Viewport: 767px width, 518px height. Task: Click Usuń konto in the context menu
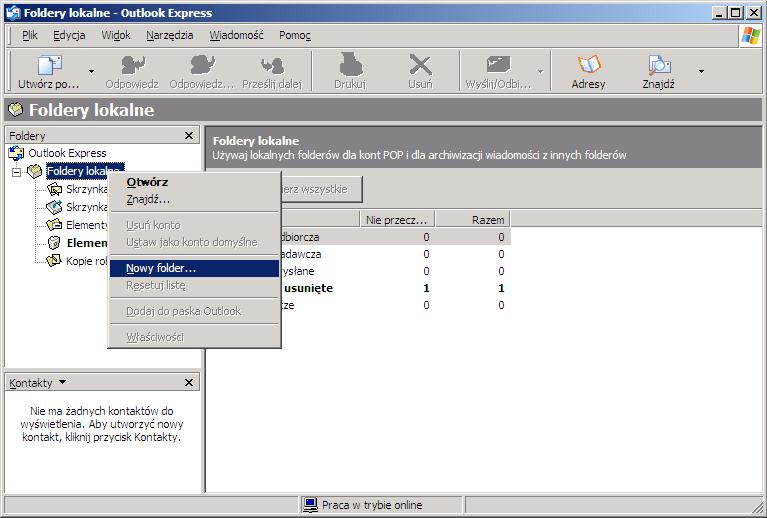[x=194, y=225]
